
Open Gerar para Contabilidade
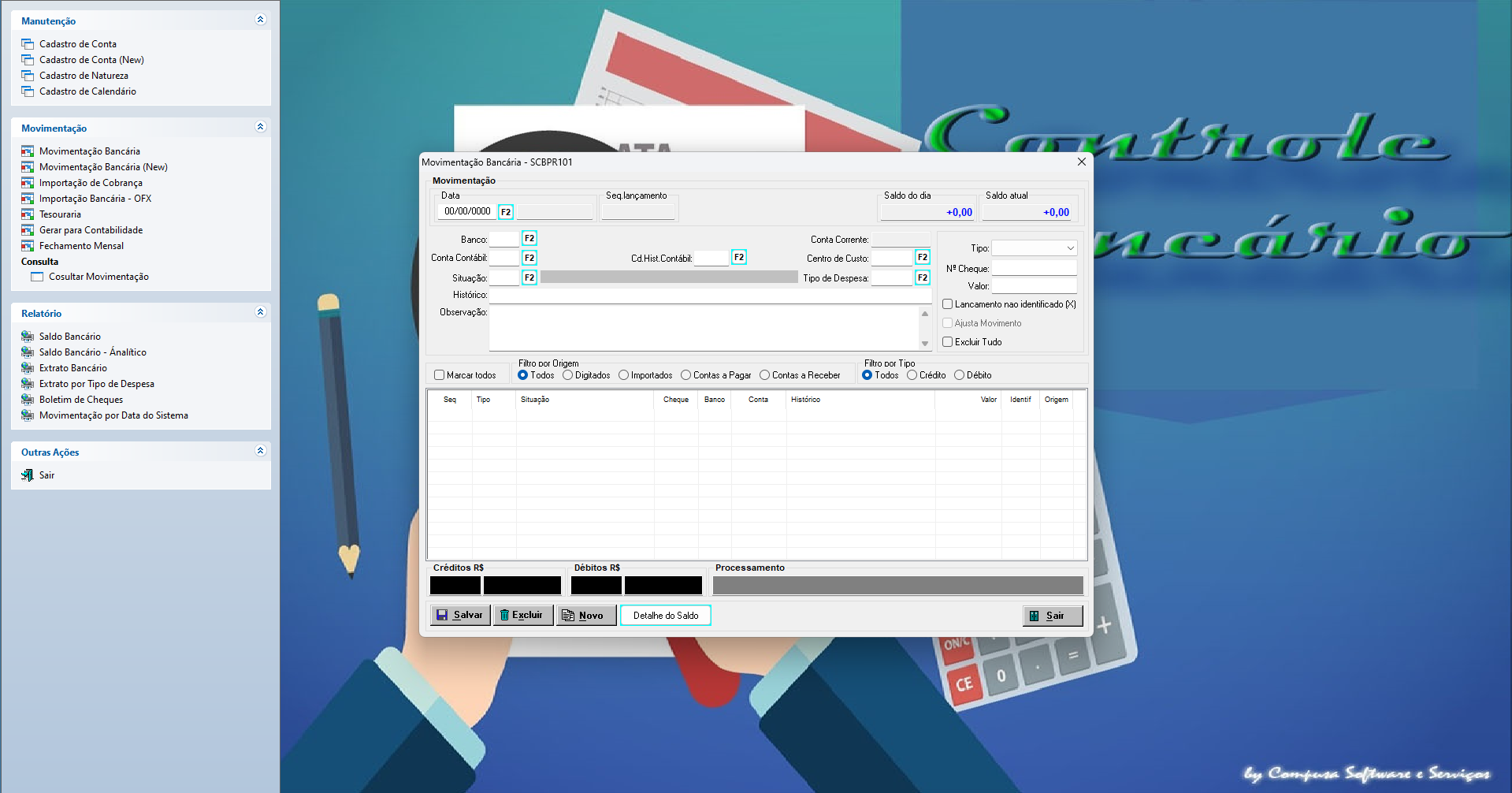[91, 230]
